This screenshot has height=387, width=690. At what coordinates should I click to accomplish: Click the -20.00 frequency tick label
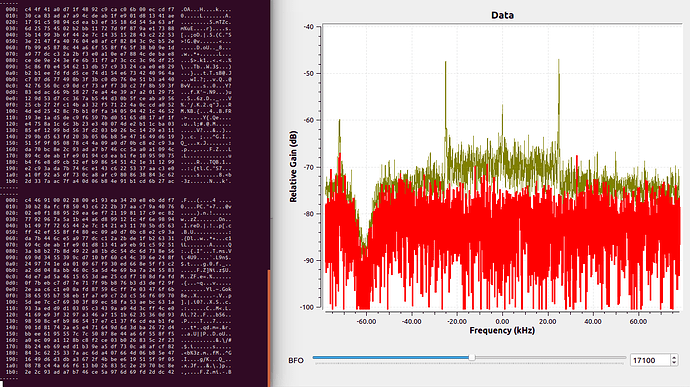coord(457,321)
